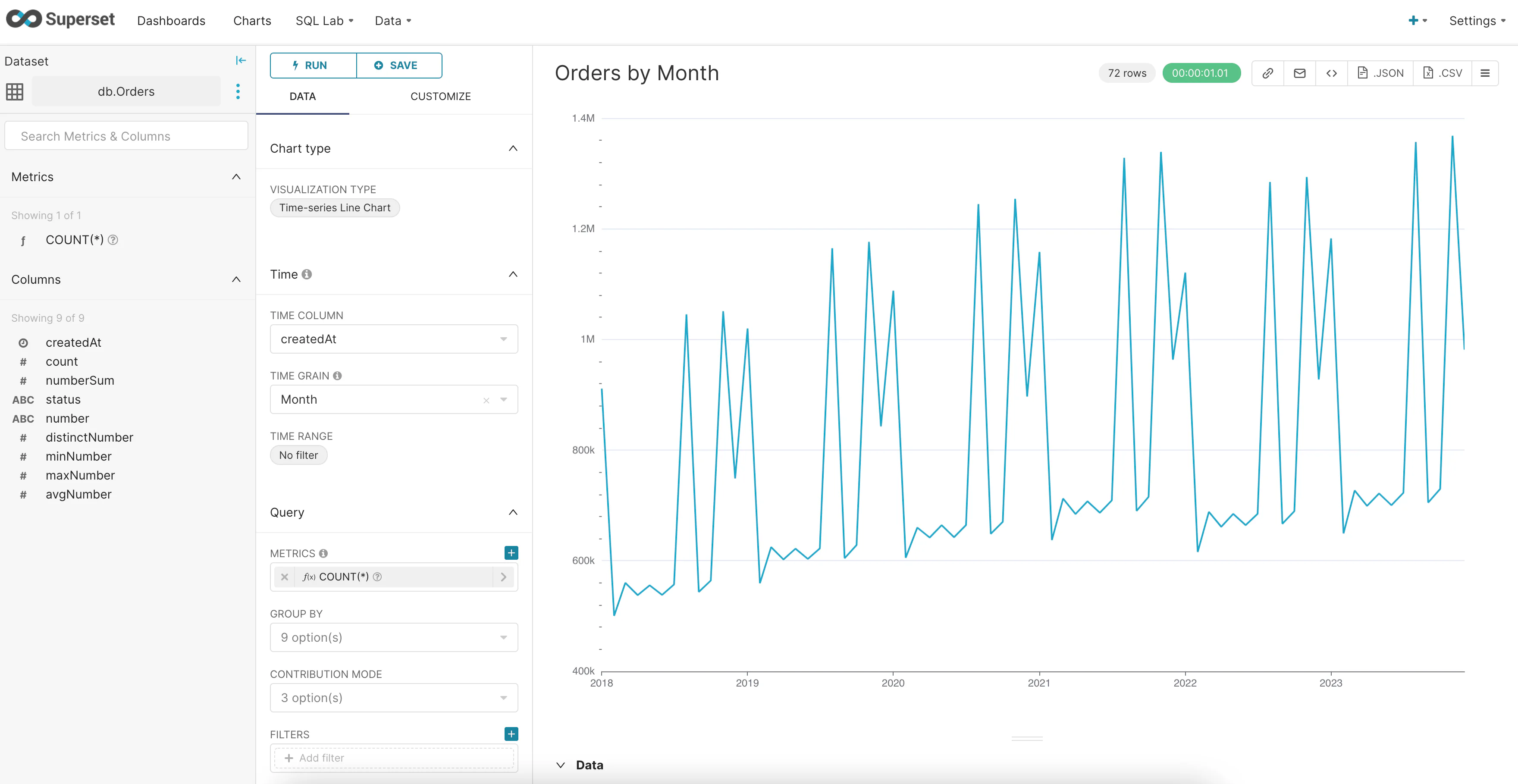This screenshot has height=784, width=1518.
Task: Switch to the Customize tab
Action: coord(440,96)
